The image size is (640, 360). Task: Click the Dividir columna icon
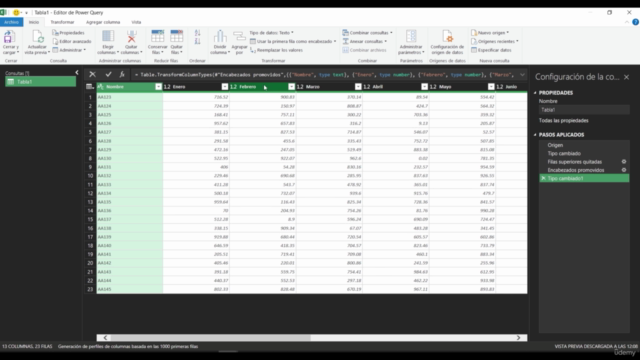click(220, 36)
